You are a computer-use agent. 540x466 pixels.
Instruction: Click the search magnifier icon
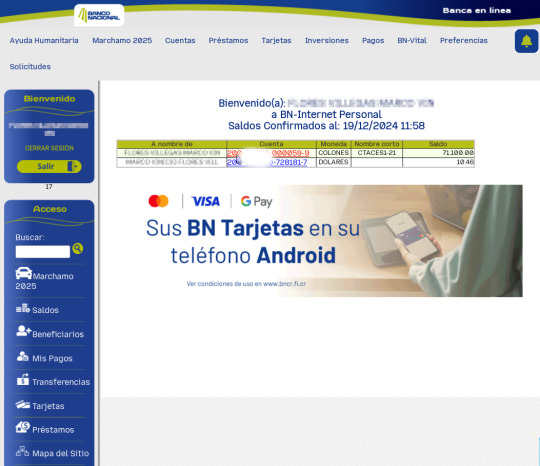point(77,248)
